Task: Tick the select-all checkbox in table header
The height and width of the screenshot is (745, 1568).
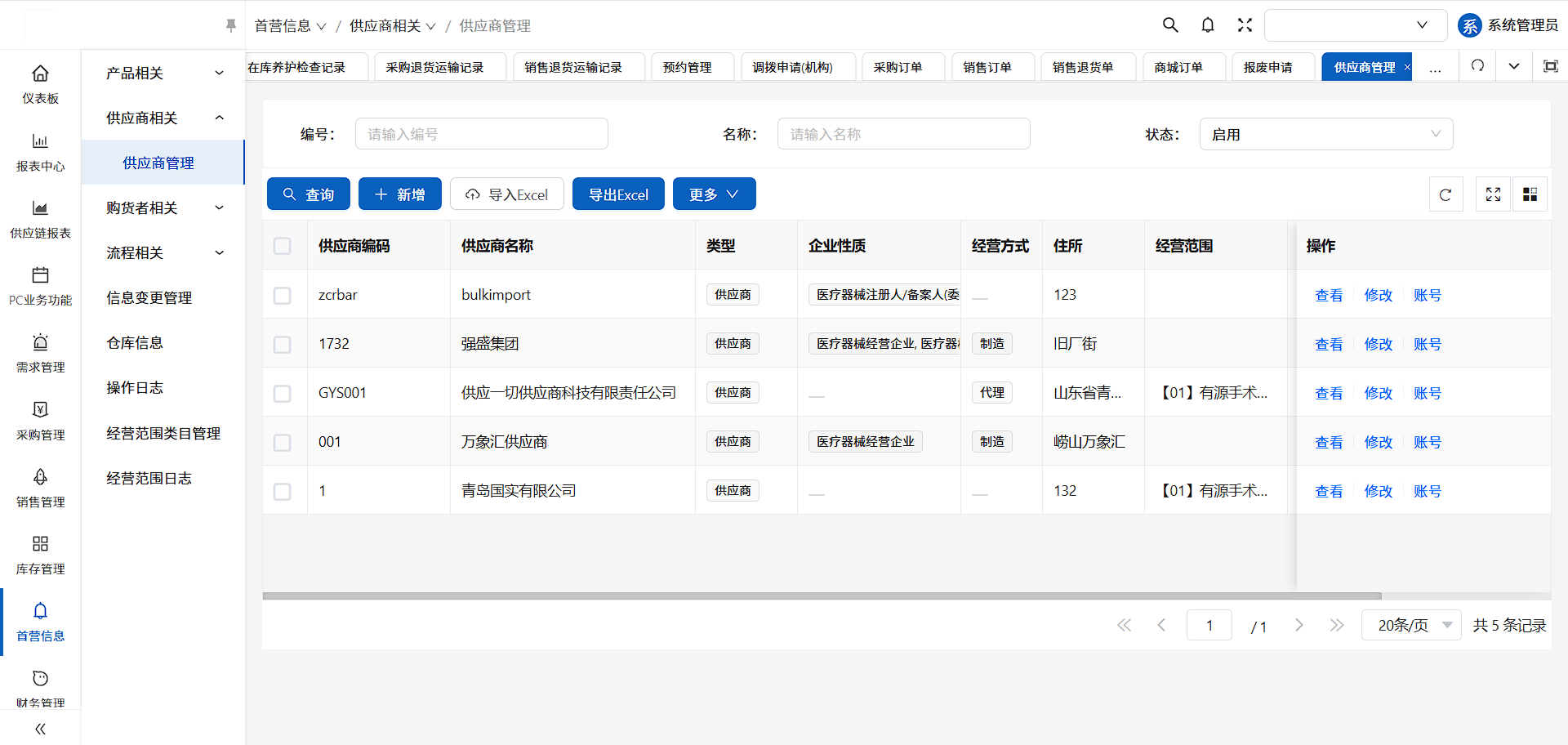Action: pos(283,246)
